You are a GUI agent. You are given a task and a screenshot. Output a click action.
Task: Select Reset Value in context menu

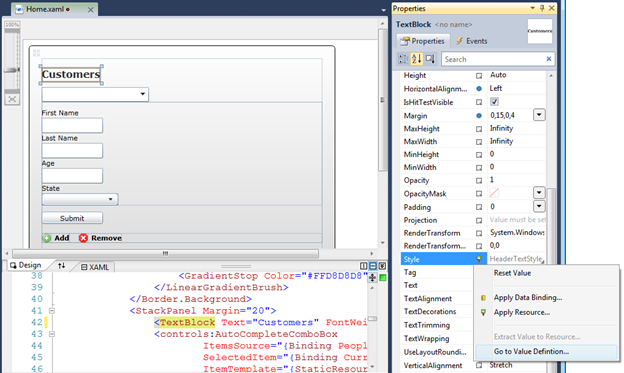[x=512, y=273]
